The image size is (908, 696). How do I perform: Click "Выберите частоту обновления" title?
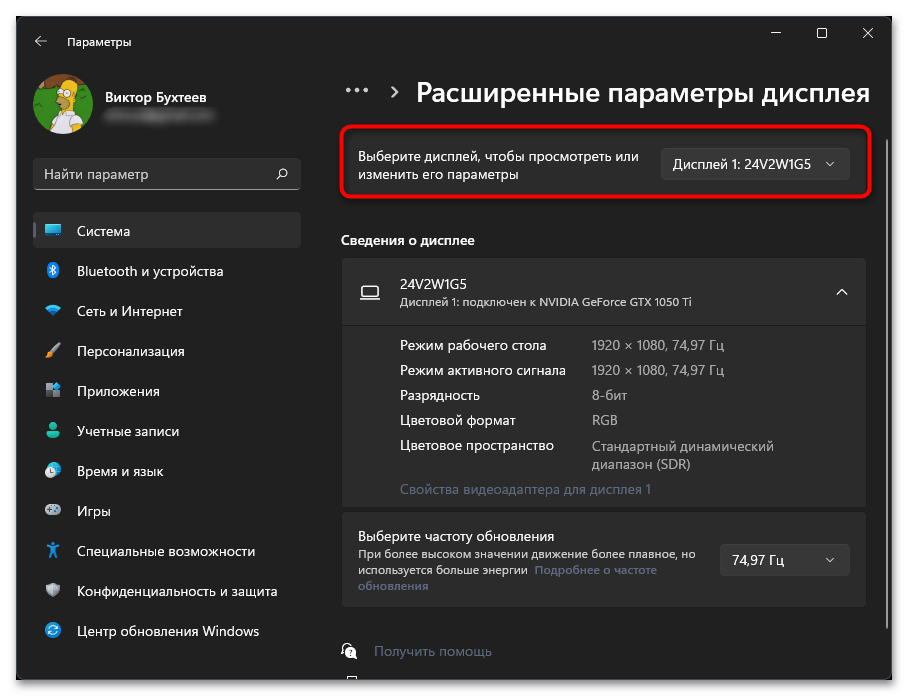[456, 536]
